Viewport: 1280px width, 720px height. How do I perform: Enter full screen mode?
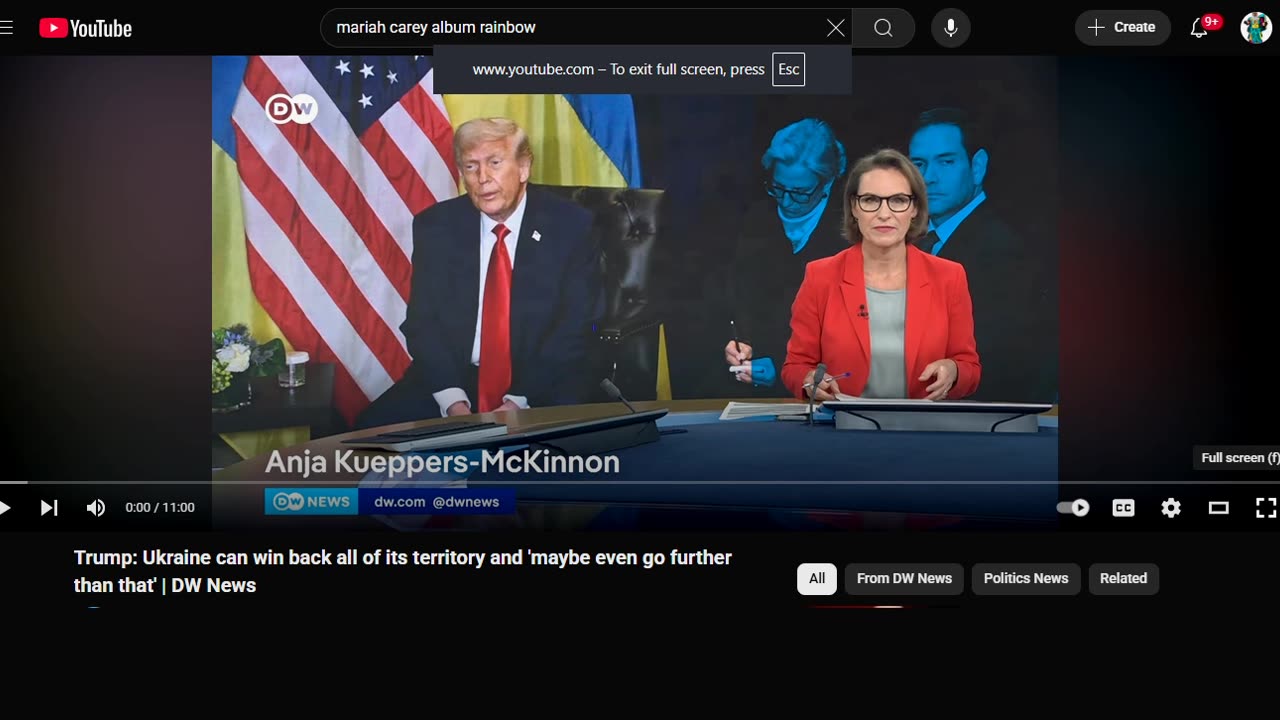1266,508
